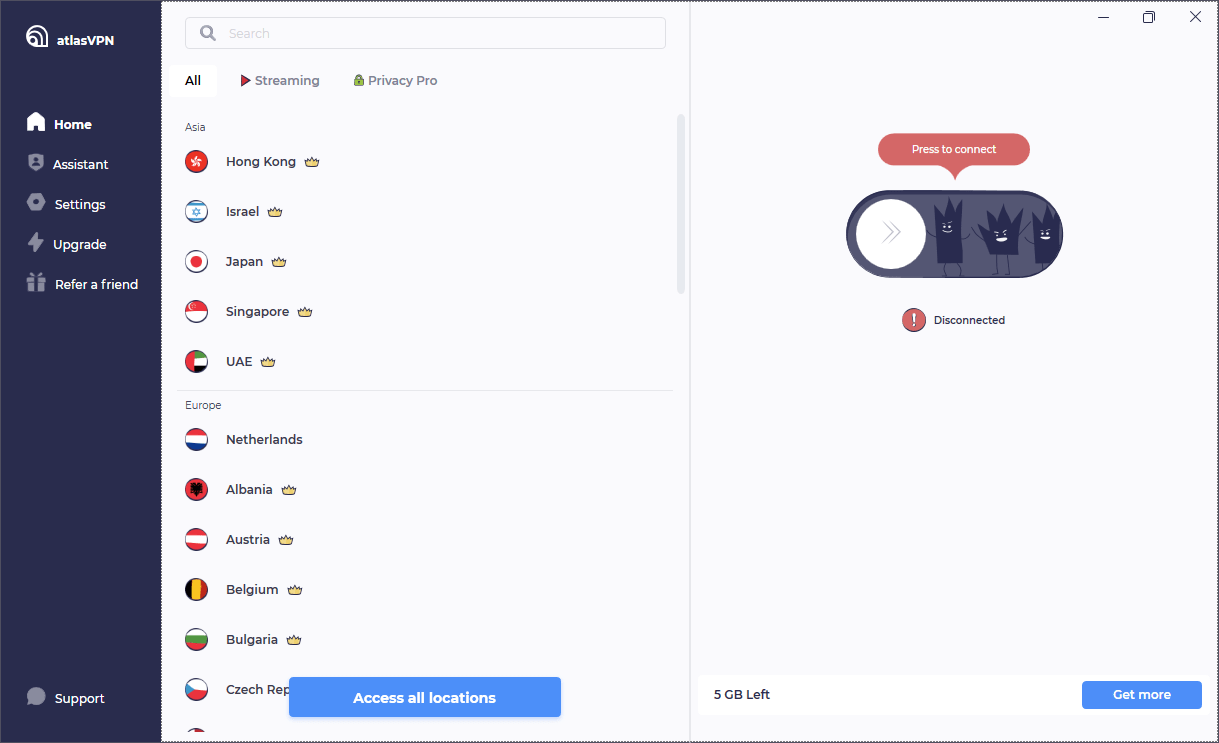Click the premium crown next to Israel
This screenshot has width=1219, height=743.
click(275, 211)
